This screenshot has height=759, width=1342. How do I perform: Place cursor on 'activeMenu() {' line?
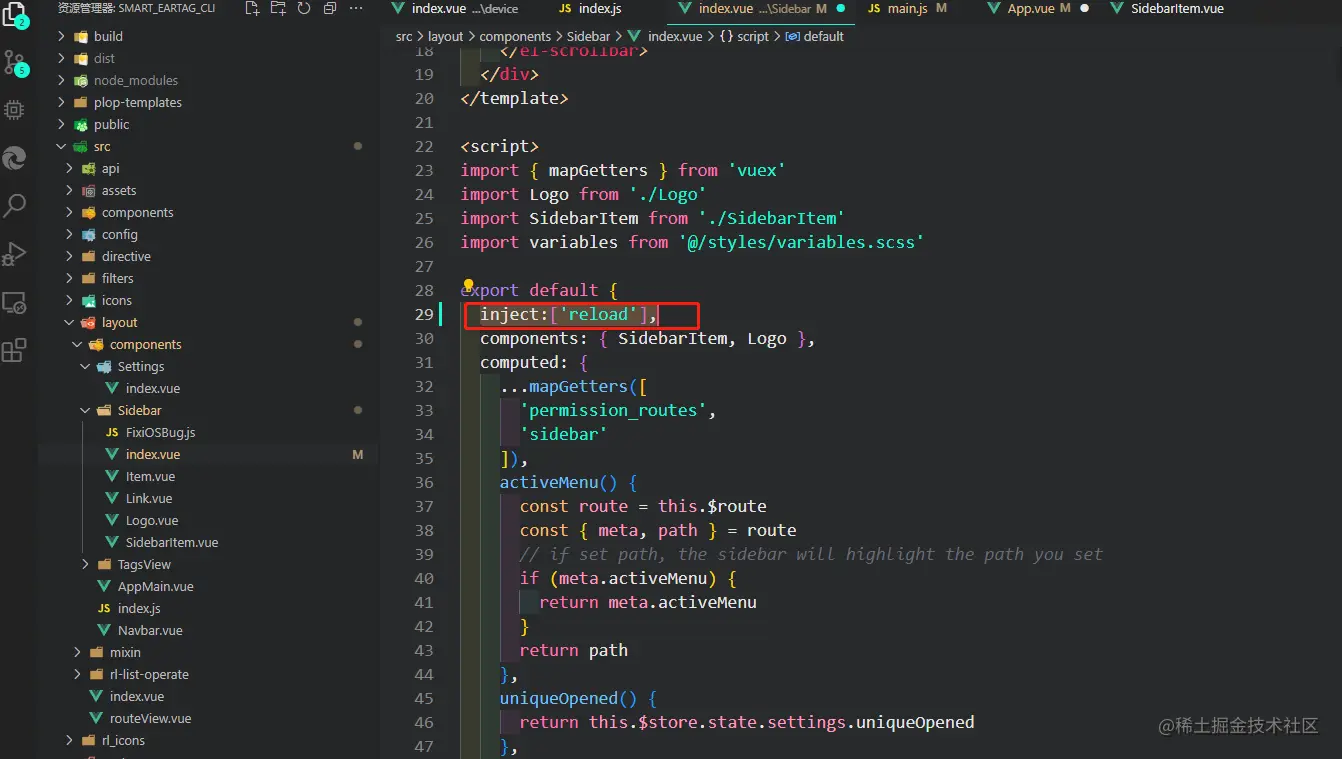click(568, 482)
